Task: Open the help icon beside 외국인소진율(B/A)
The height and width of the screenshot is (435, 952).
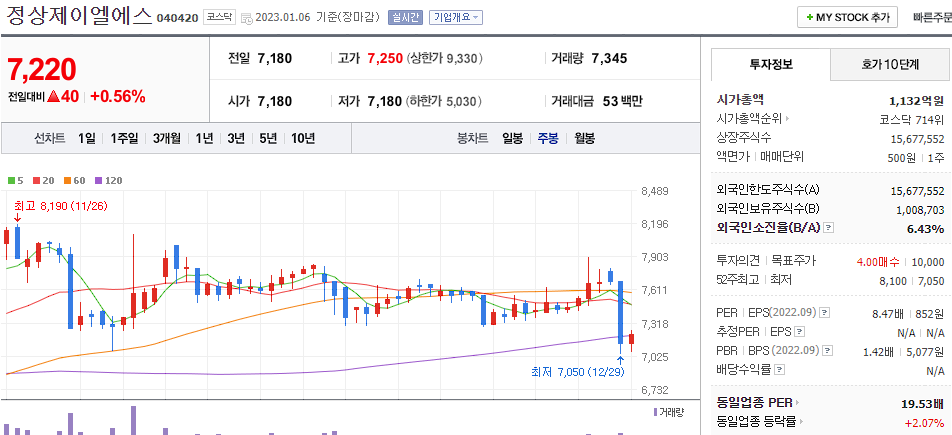Action: (x=829, y=228)
